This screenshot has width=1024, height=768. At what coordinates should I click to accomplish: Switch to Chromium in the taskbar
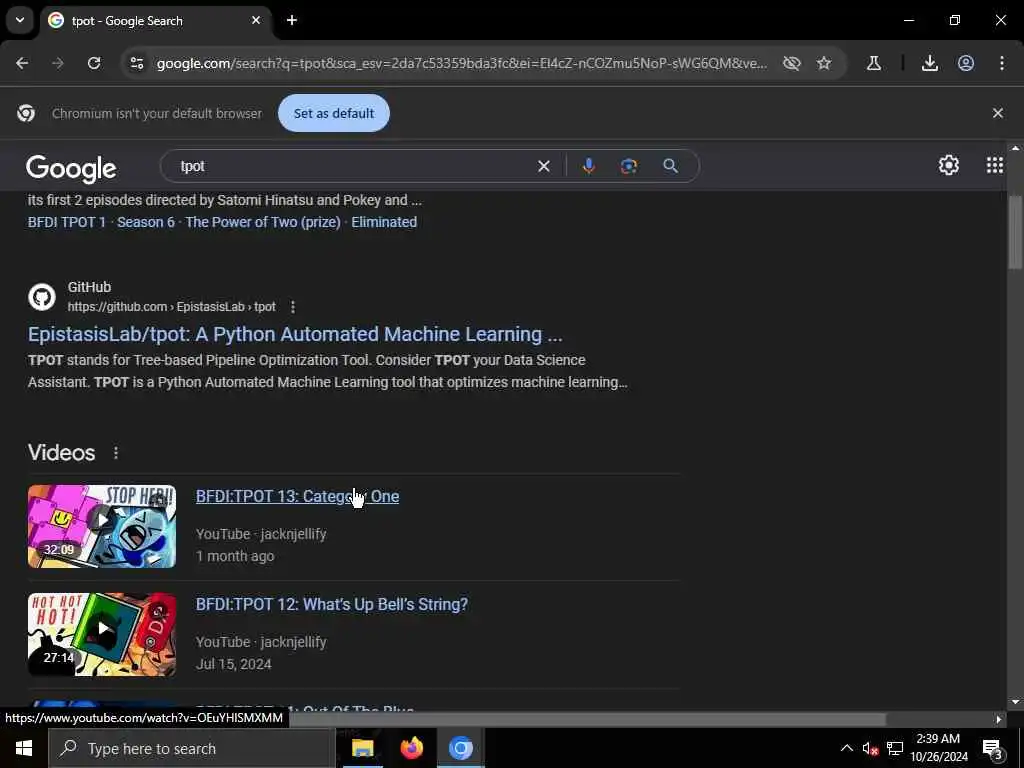(460, 748)
